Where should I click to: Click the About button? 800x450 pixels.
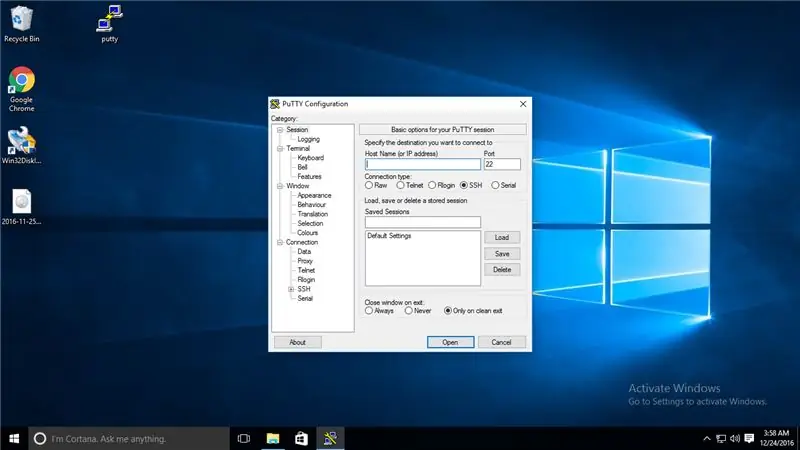297,342
